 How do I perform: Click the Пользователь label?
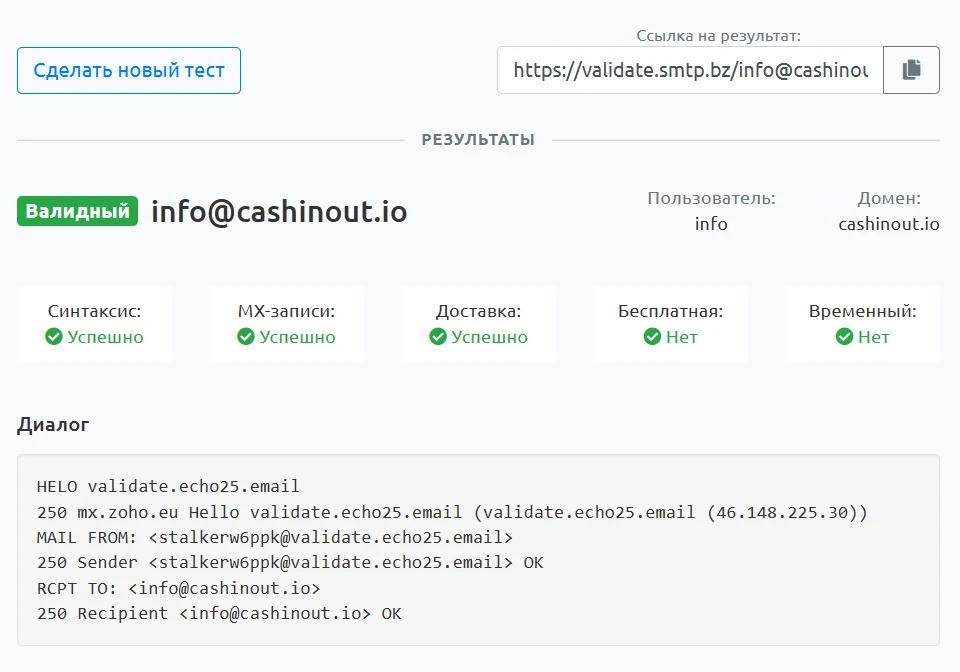pos(711,198)
